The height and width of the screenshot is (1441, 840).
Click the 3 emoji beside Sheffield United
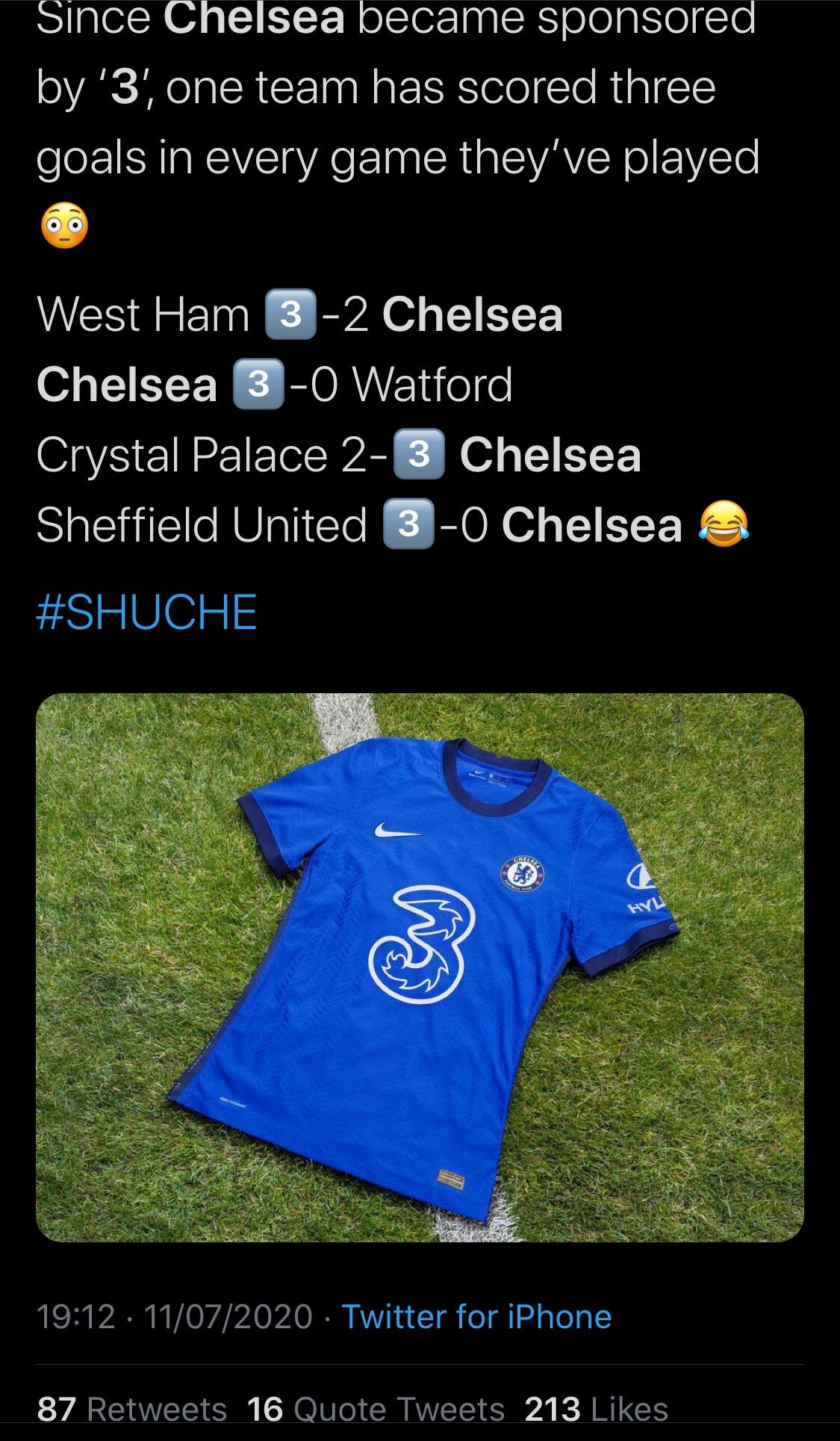(x=408, y=524)
